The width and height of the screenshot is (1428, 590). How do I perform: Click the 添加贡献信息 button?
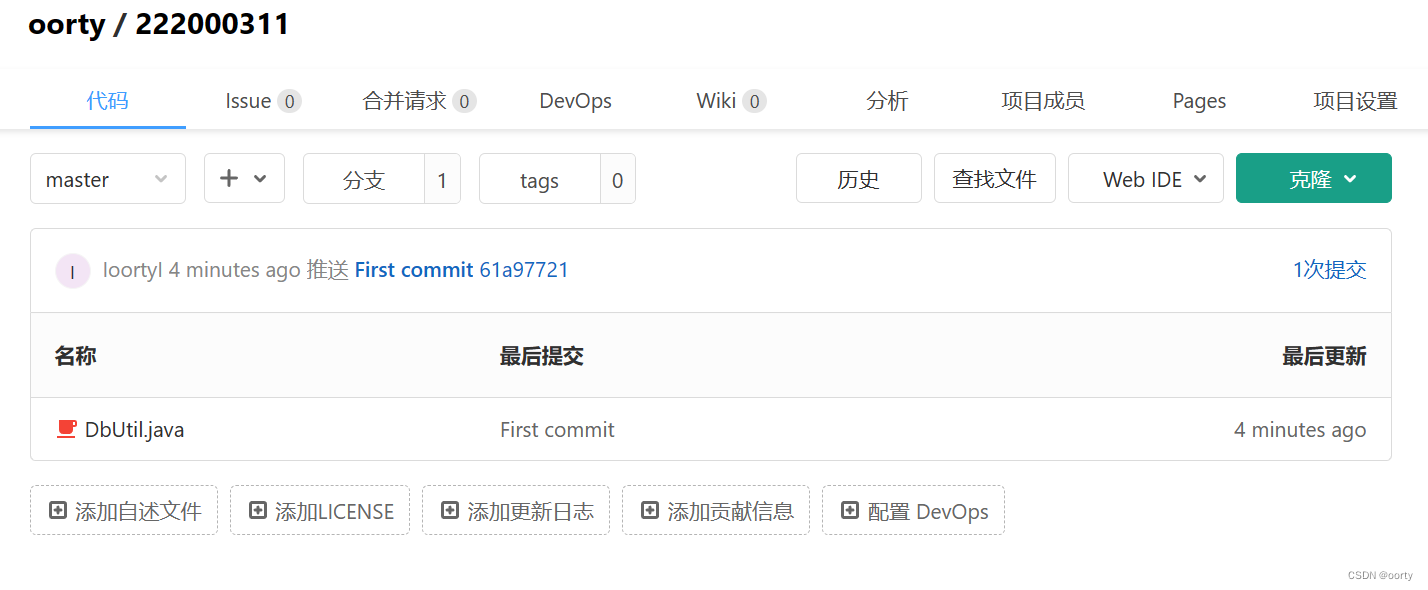716,511
